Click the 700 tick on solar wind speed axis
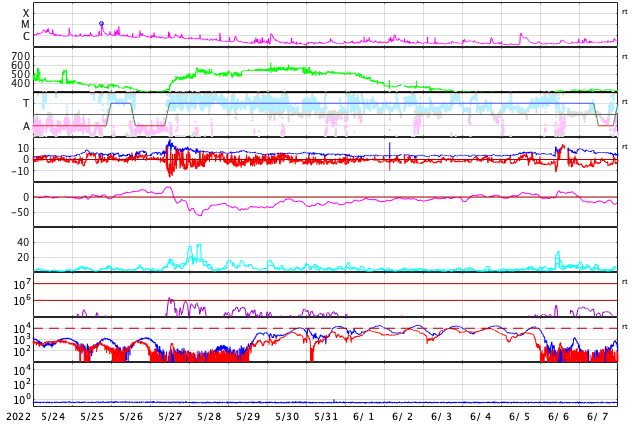This screenshot has width=634, height=424. (21, 56)
